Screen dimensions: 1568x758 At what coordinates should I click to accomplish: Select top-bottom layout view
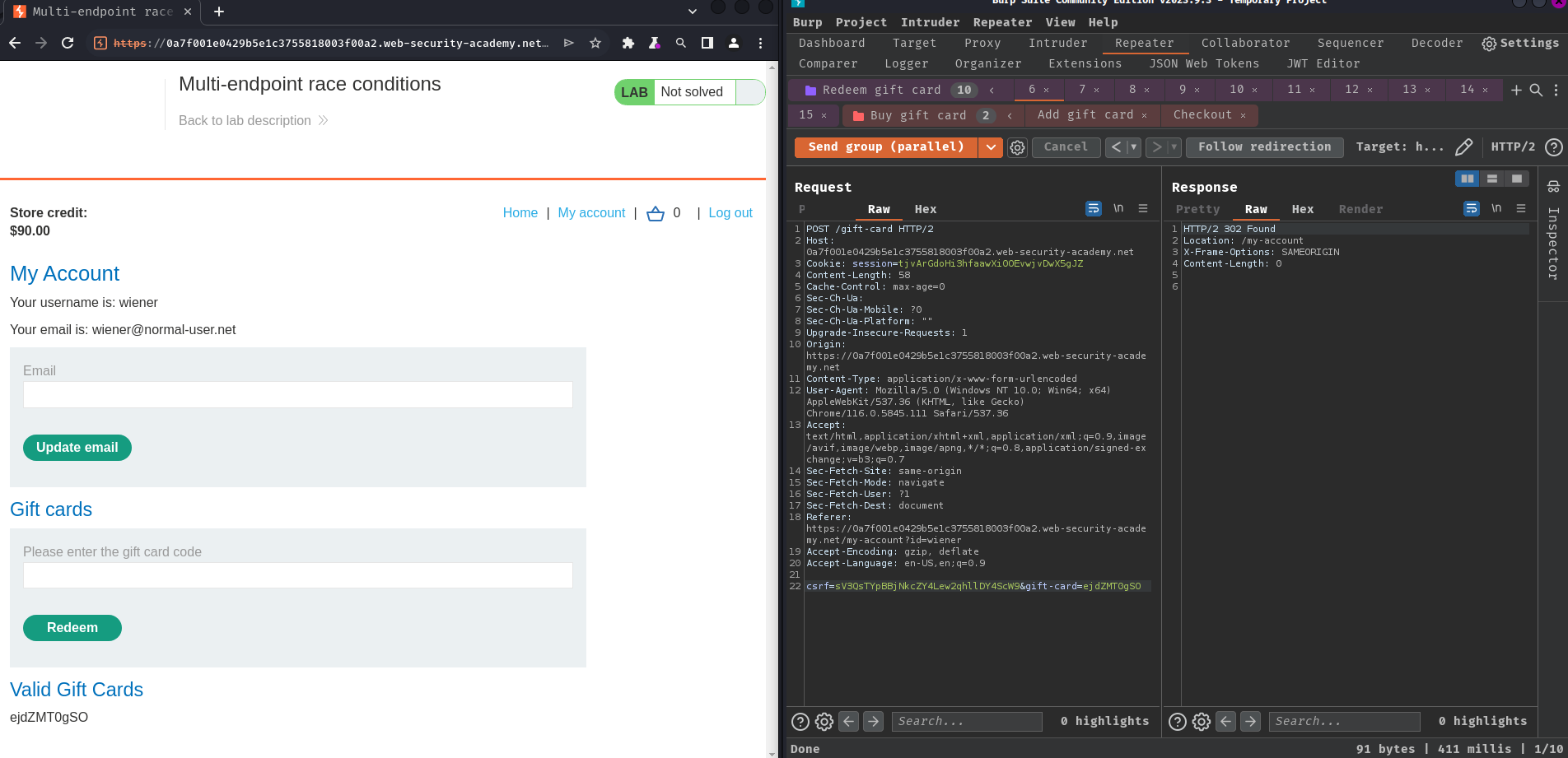1492,179
